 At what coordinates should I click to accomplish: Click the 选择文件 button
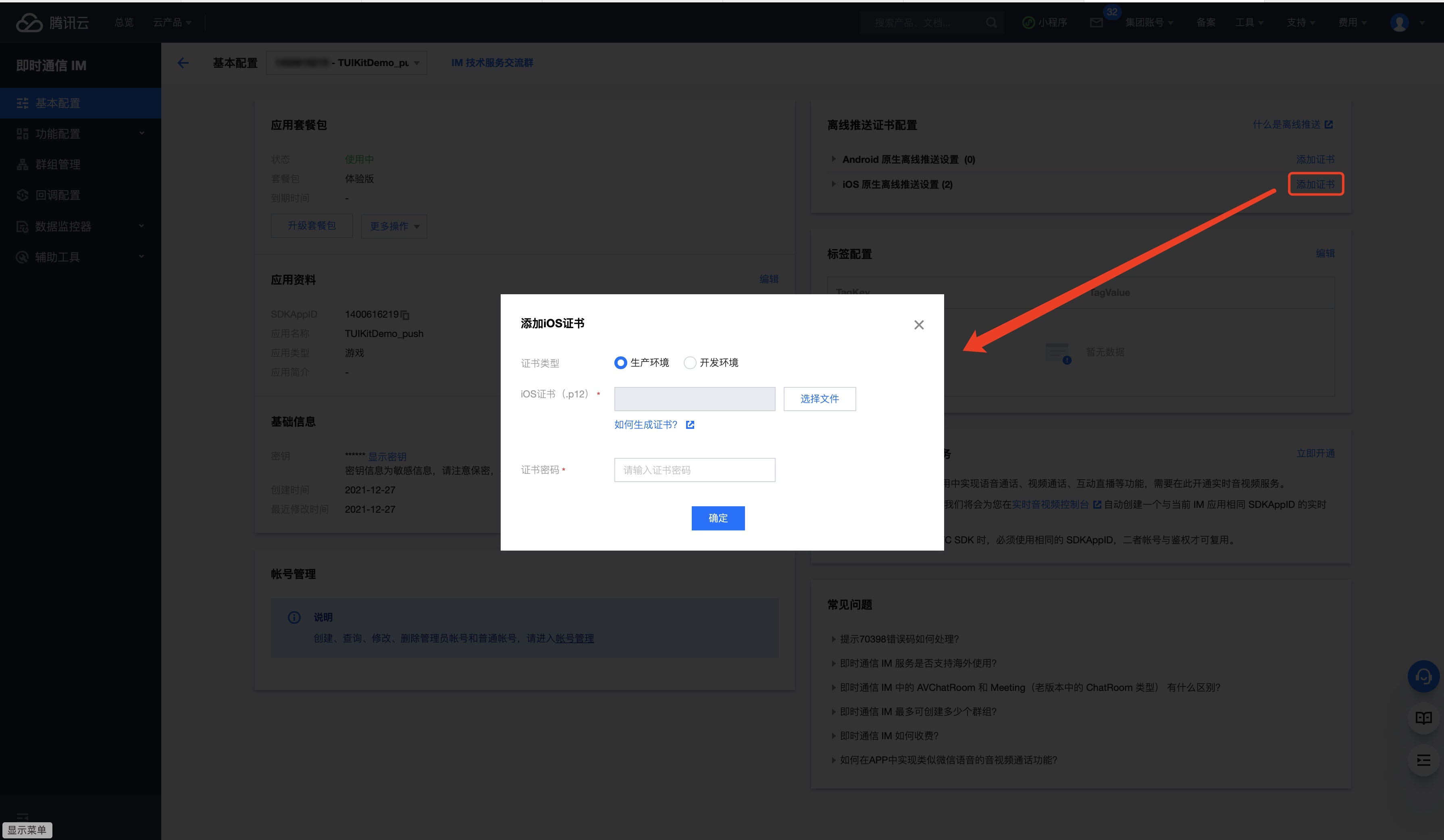(x=820, y=399)
